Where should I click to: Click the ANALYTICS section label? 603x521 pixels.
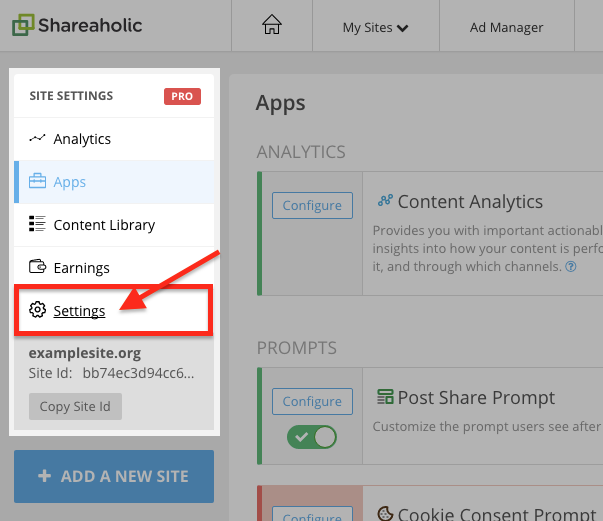[301, 152]
